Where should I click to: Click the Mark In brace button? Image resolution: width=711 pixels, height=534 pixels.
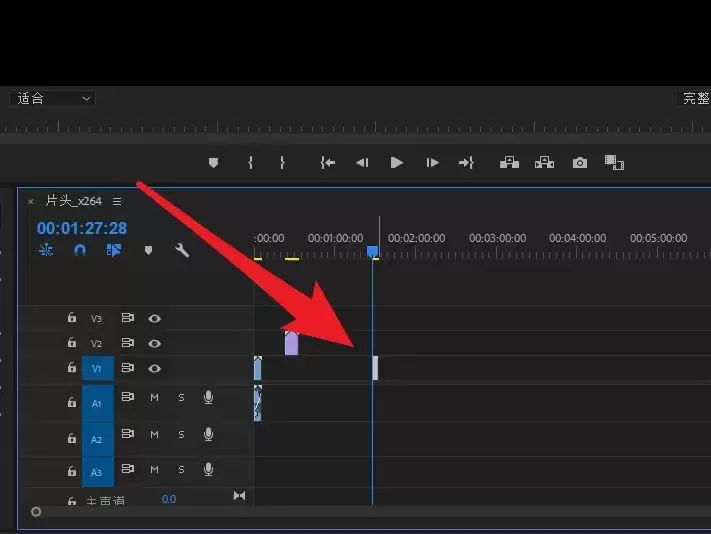tap(250, 163)
